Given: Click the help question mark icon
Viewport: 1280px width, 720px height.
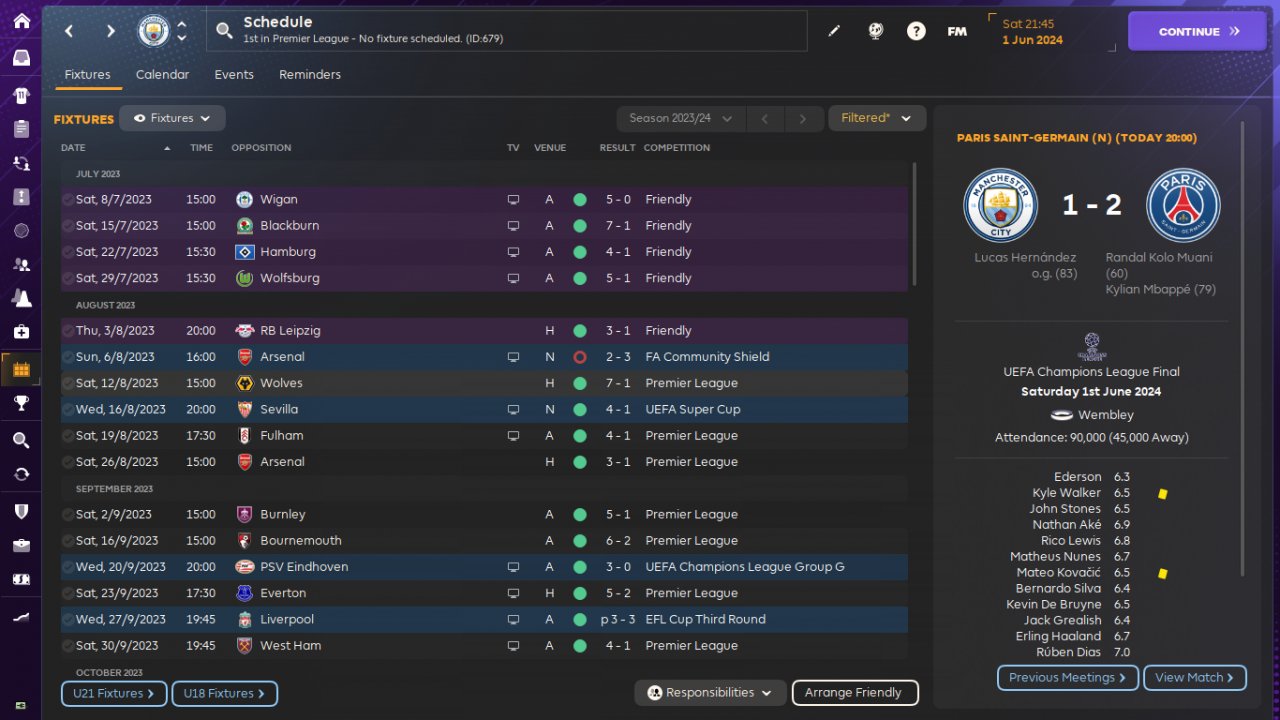Looking at the screenshot, I should [x=916, y=31].
